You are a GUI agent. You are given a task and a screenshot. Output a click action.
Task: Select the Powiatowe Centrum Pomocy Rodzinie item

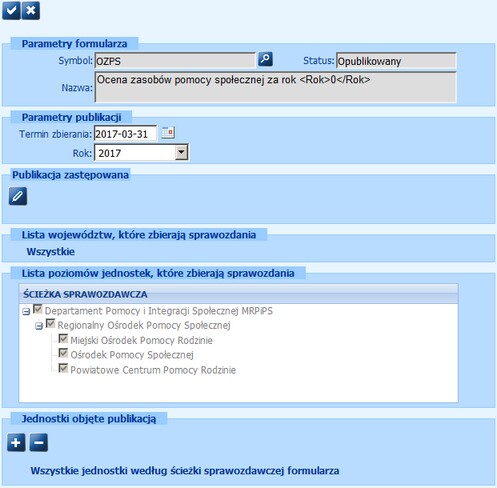pos(153,370)
